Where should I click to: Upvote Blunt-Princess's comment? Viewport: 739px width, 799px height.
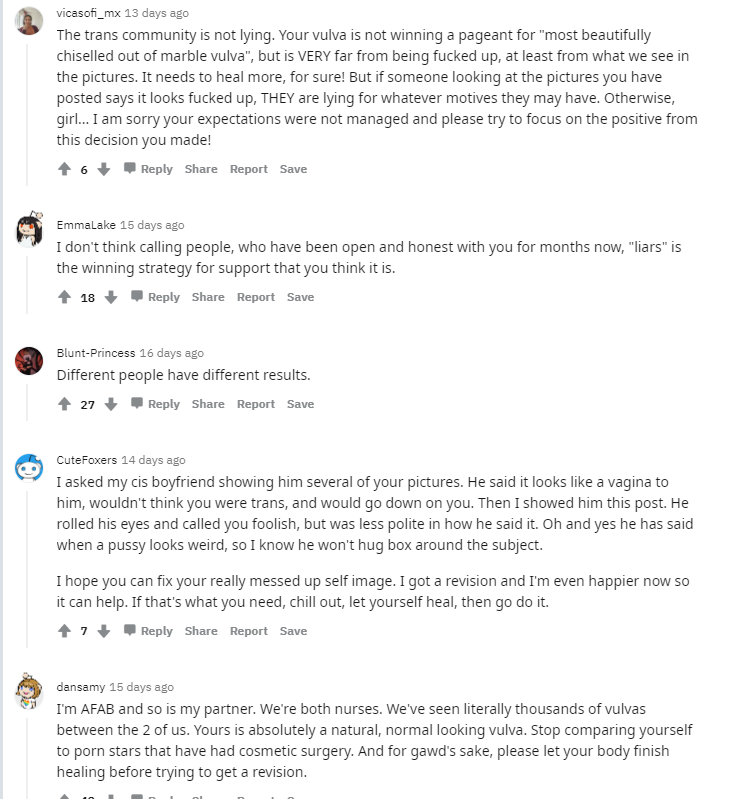65,405
